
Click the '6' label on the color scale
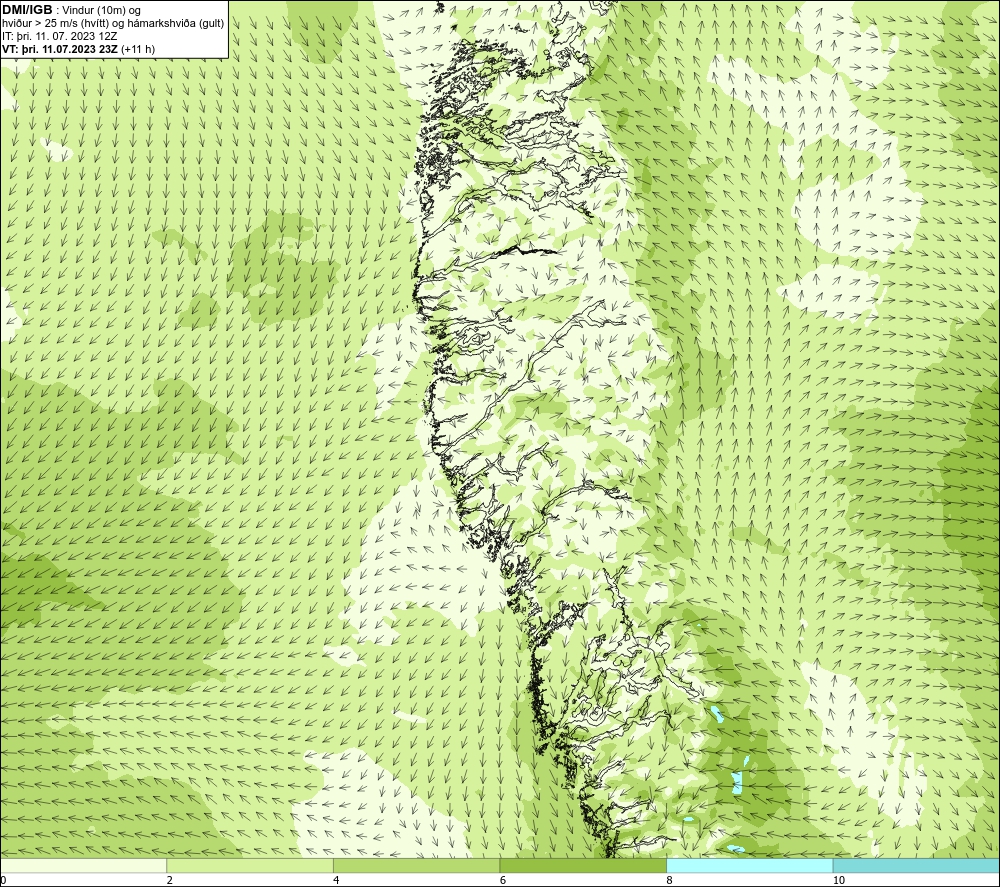pyautogui.click(x=503, y=881)
